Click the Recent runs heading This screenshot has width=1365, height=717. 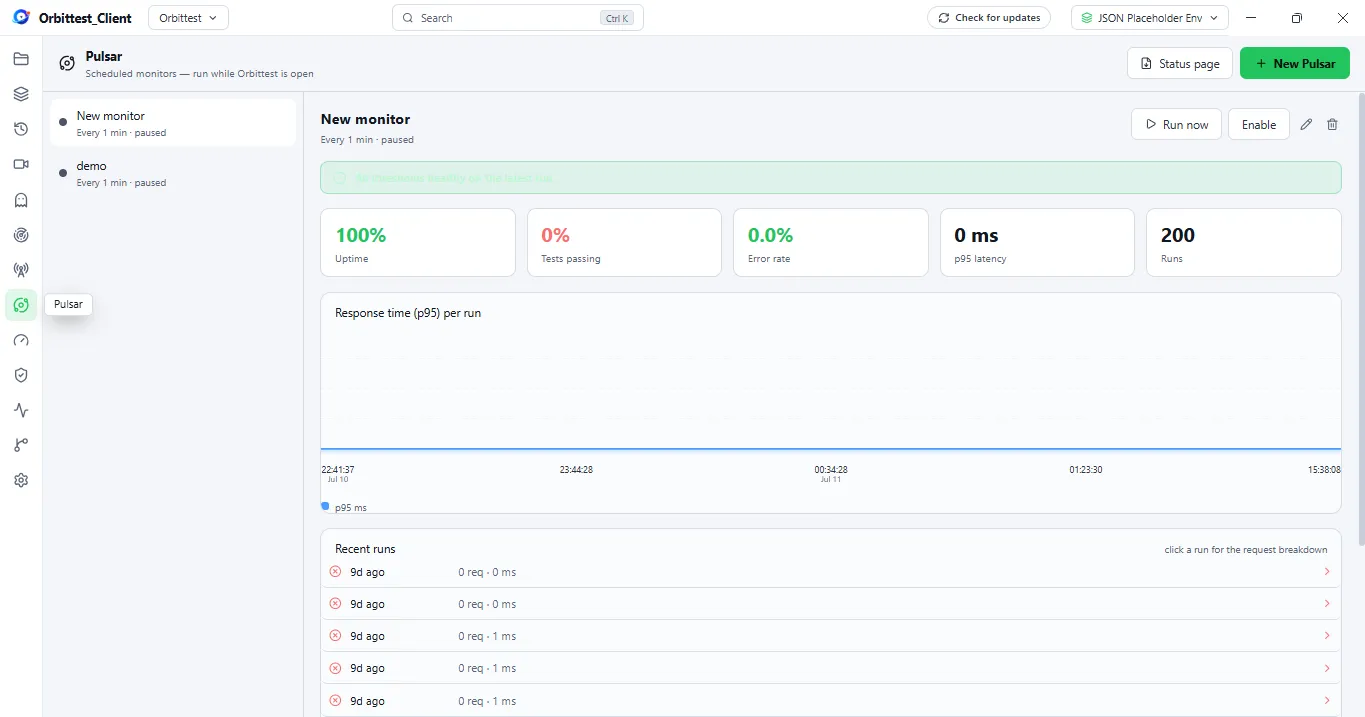[365, 549]
